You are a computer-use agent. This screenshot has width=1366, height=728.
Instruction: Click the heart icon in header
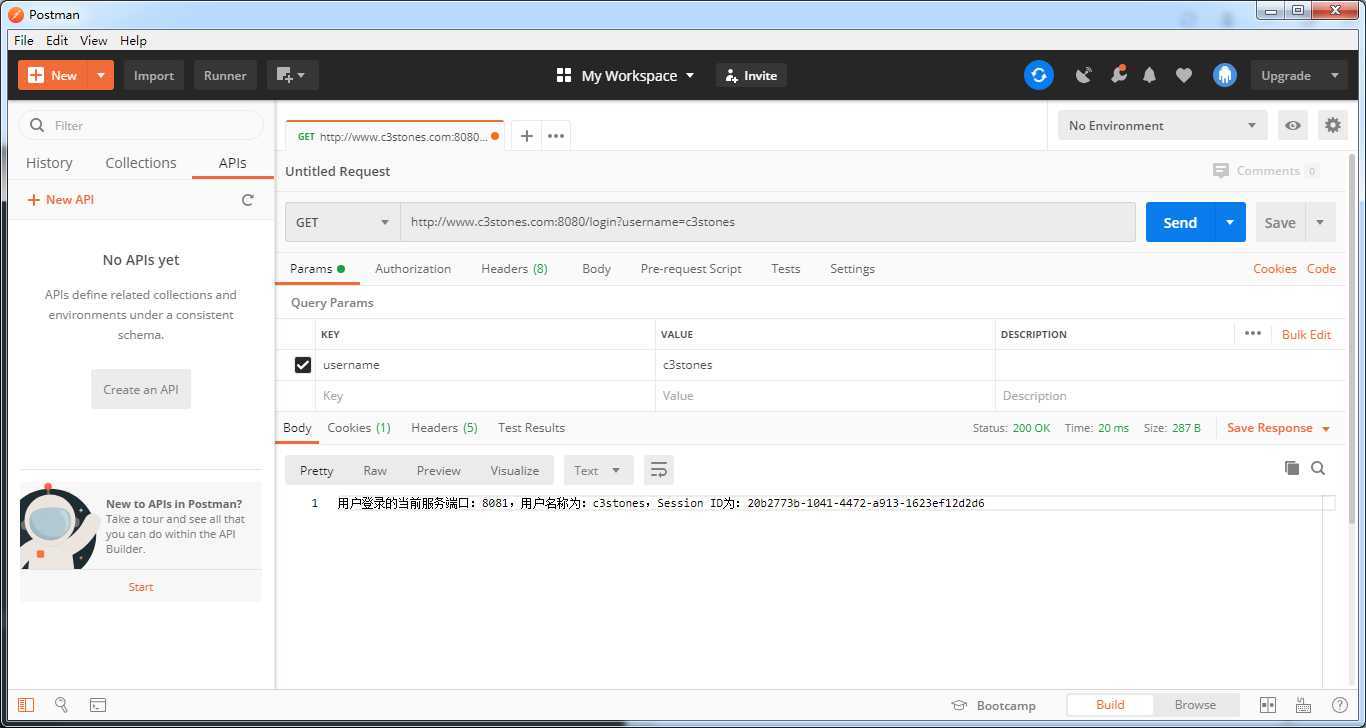point(1184,75)
